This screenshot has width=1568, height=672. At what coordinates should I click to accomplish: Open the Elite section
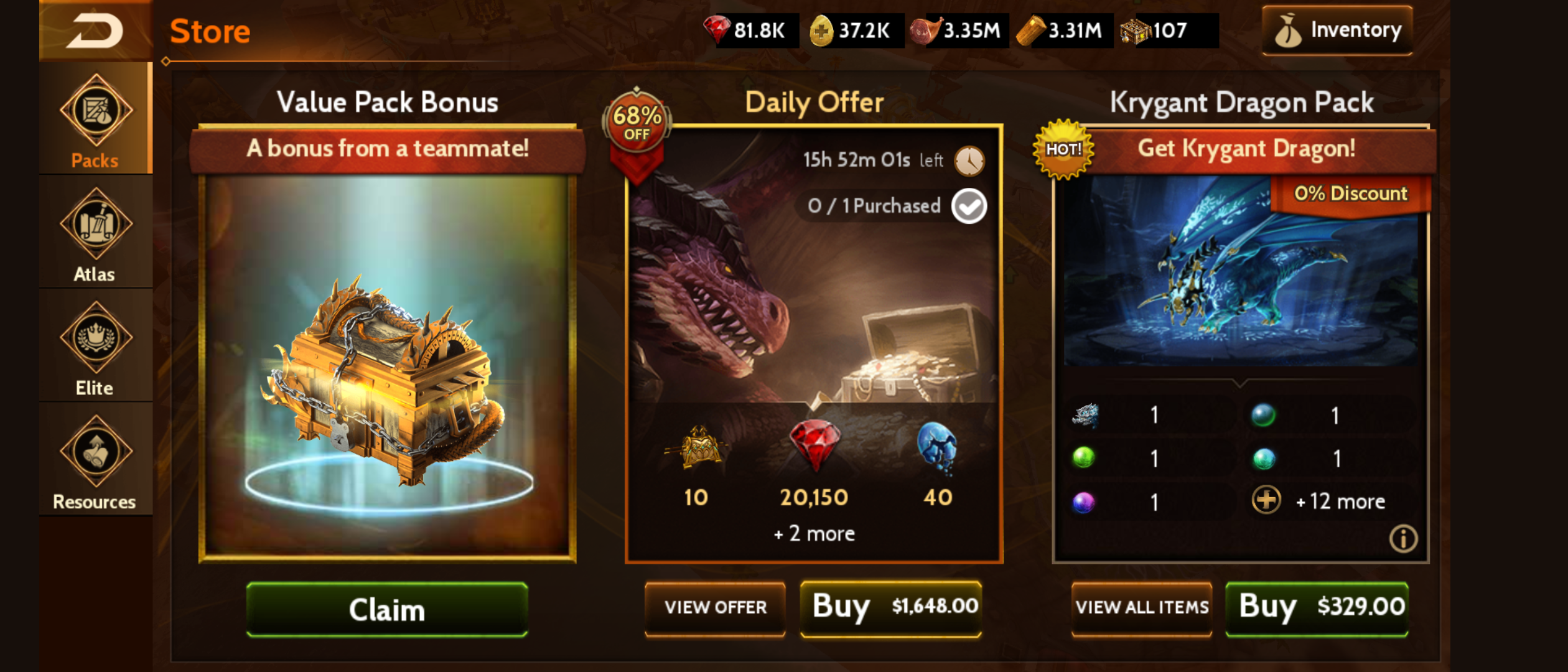point(95,347)
